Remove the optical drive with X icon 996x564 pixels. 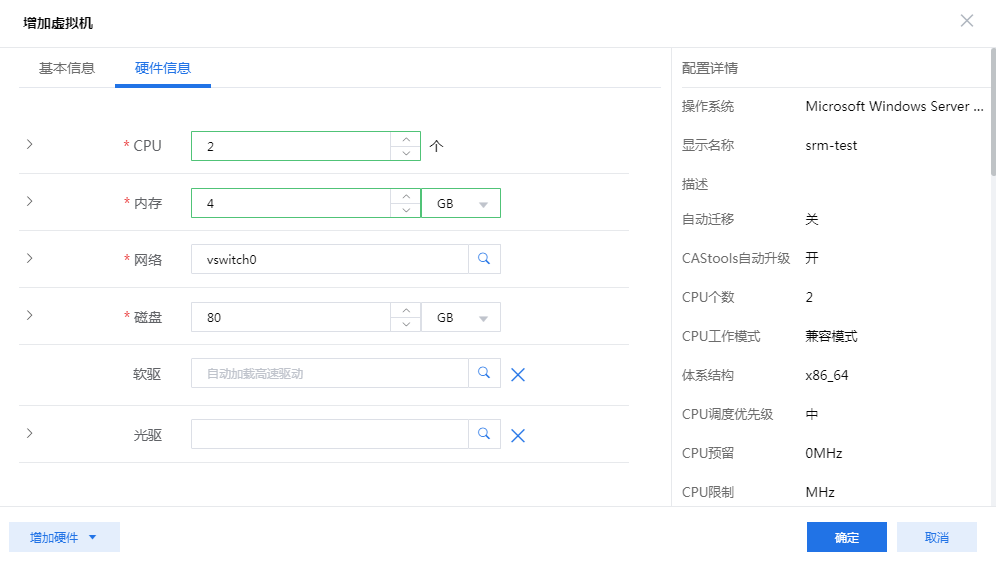click(x=518, y=435)
